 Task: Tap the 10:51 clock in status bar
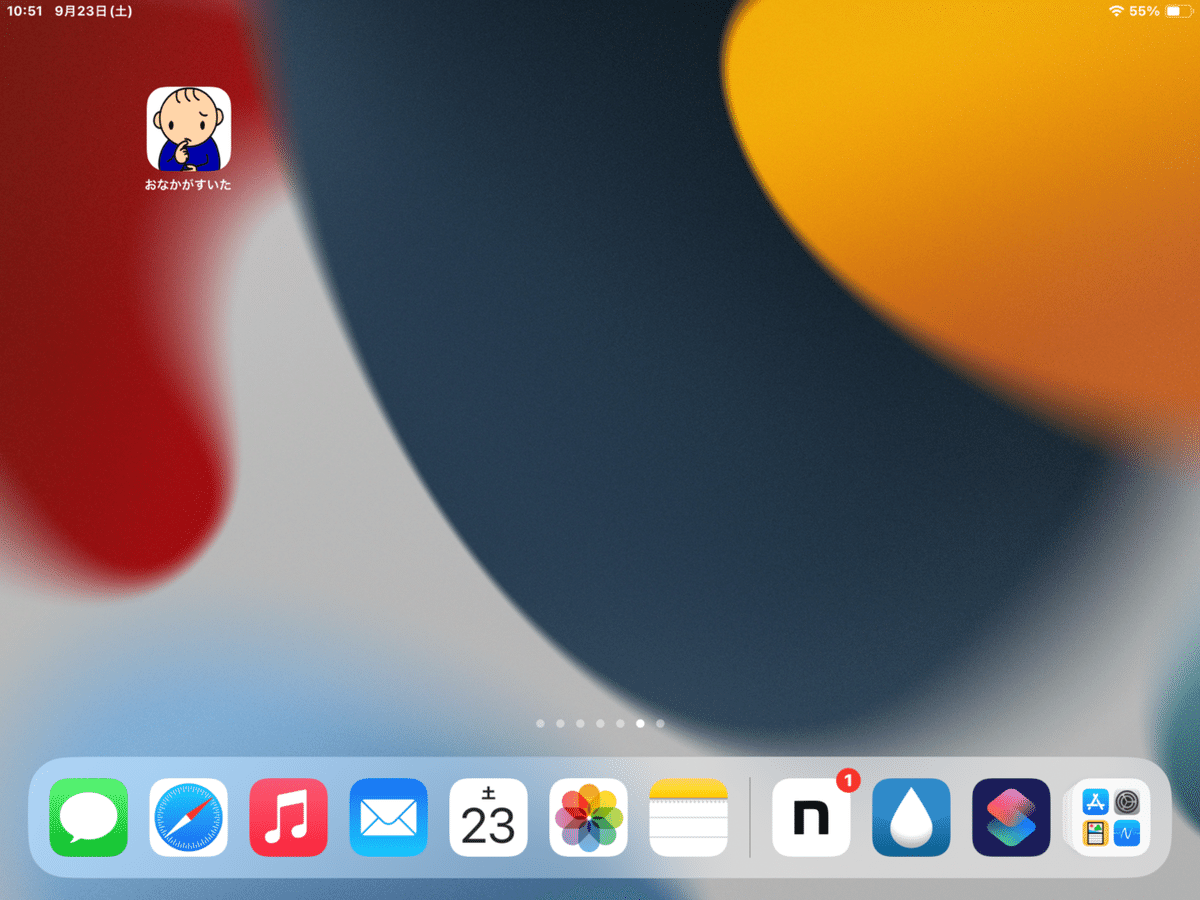pyautogui.click(x=24, y=11)
